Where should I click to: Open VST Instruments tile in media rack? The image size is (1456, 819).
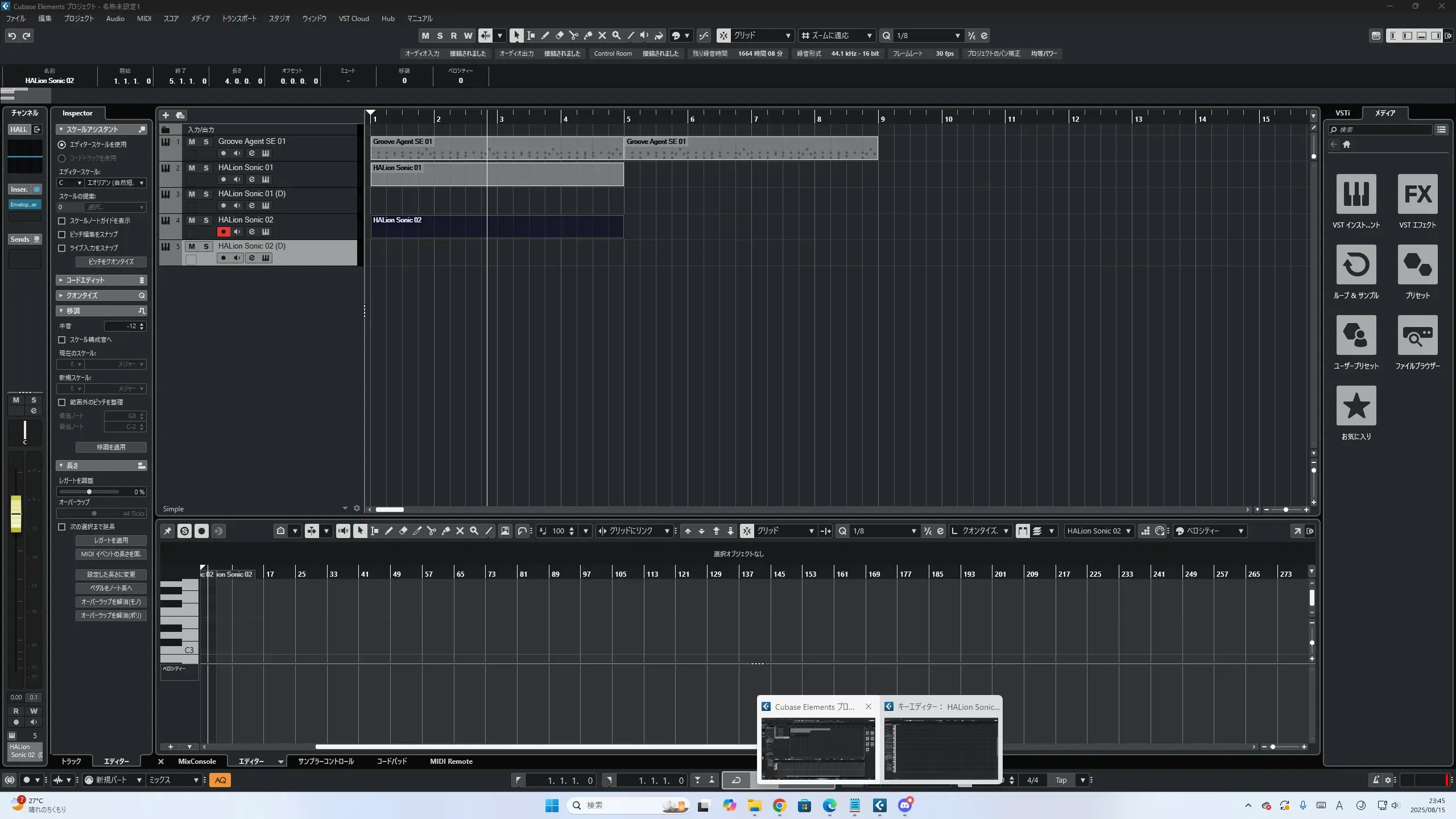click(x=1356, y=195)
